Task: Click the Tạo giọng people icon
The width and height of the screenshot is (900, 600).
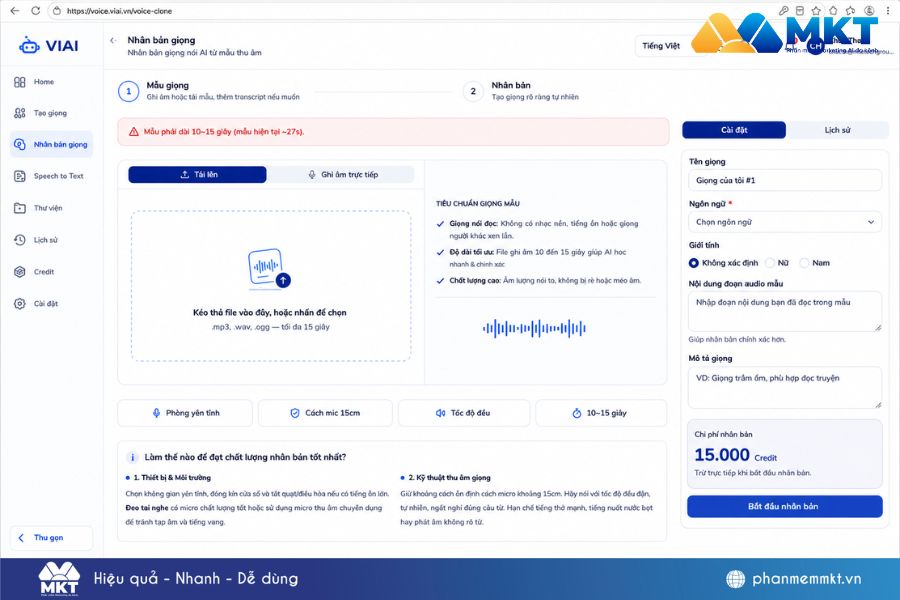Action: pyautogui.click(x=20, y=113)
